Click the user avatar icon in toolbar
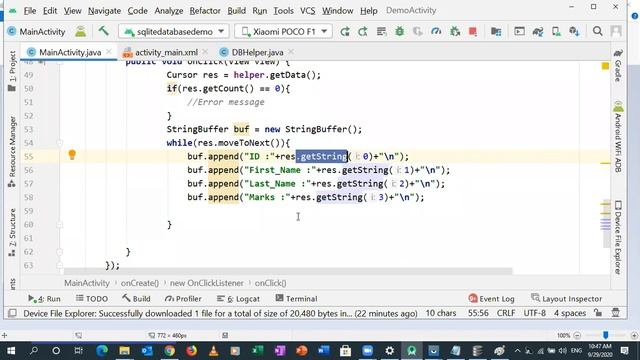 coord(616,31)
